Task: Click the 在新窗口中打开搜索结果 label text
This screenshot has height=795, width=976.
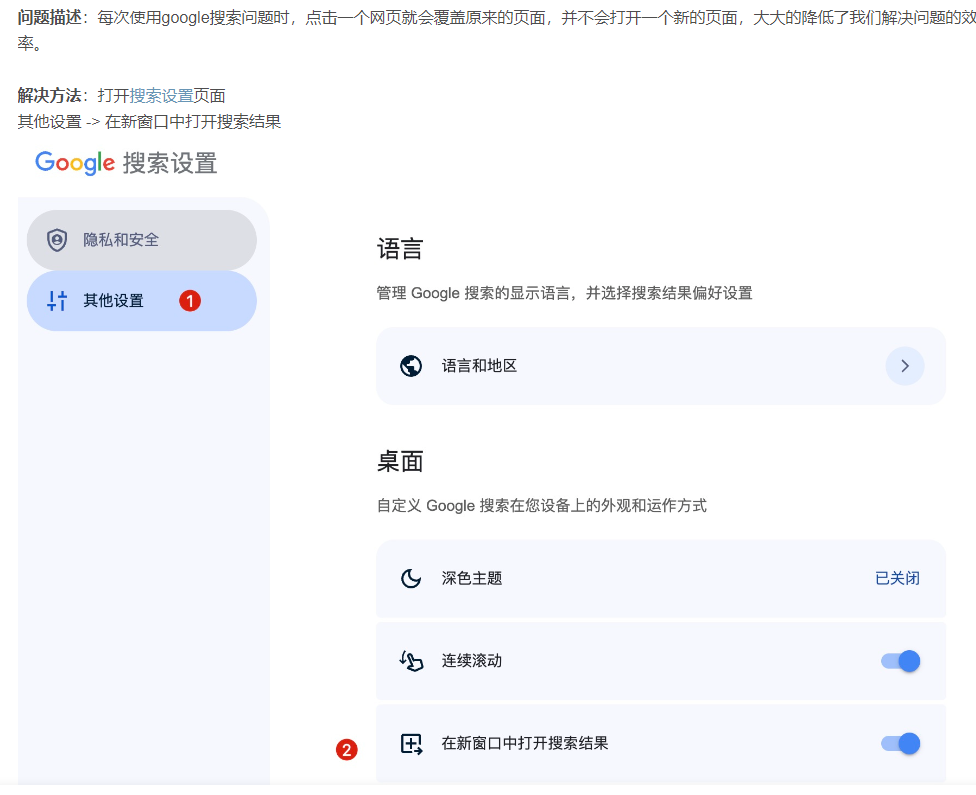Action: [525, 743]
